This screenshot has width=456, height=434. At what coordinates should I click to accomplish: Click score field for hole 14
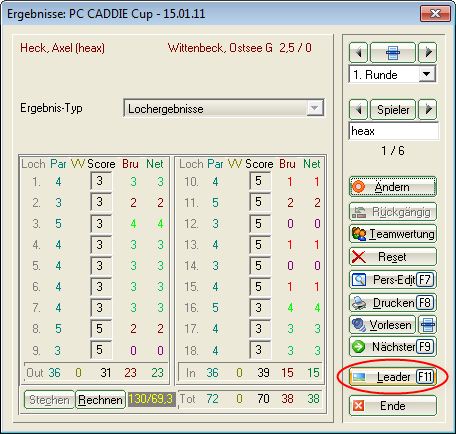(x=260, y=265)
